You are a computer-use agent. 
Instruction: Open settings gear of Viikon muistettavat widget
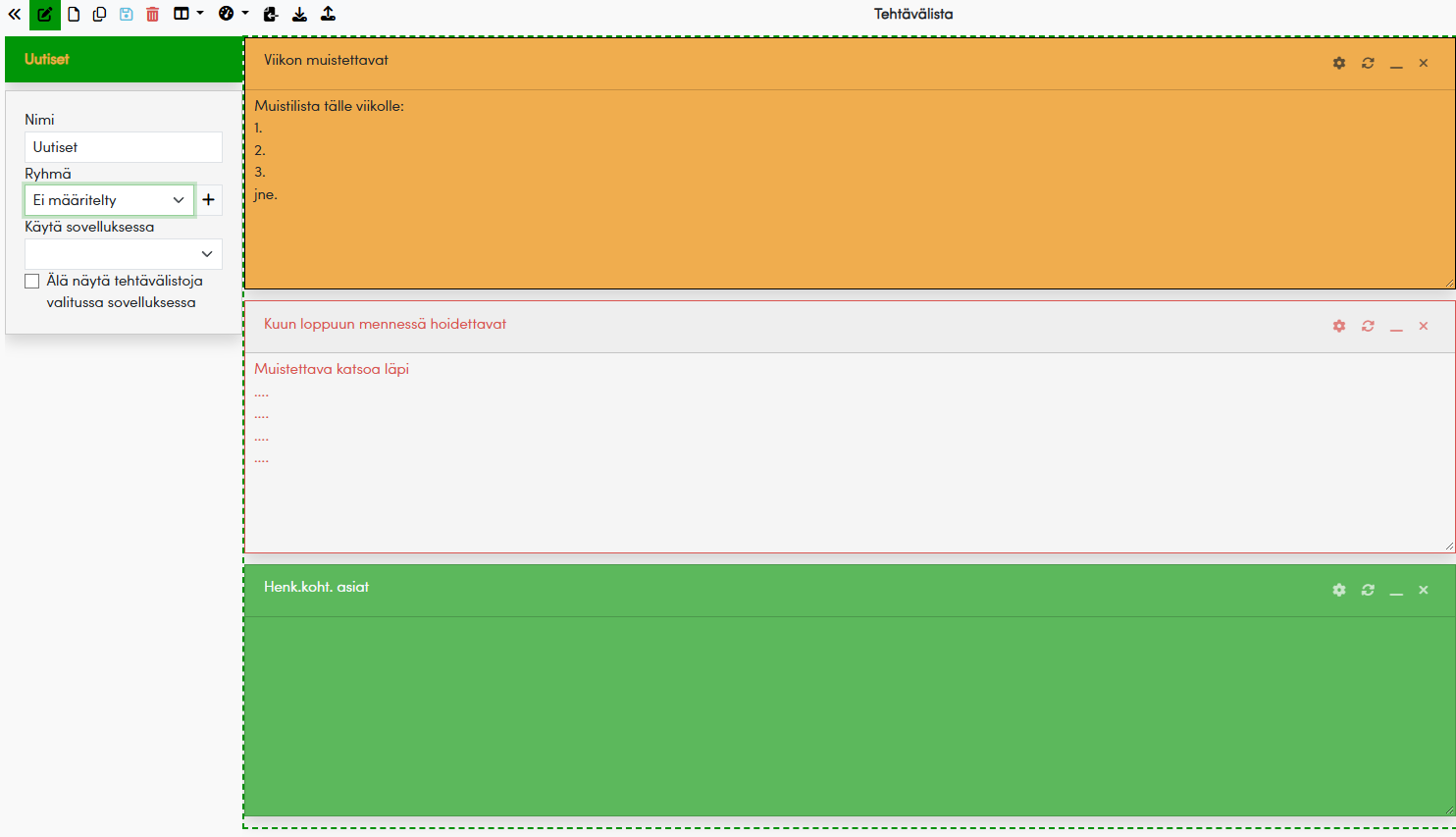(1339, 63)
